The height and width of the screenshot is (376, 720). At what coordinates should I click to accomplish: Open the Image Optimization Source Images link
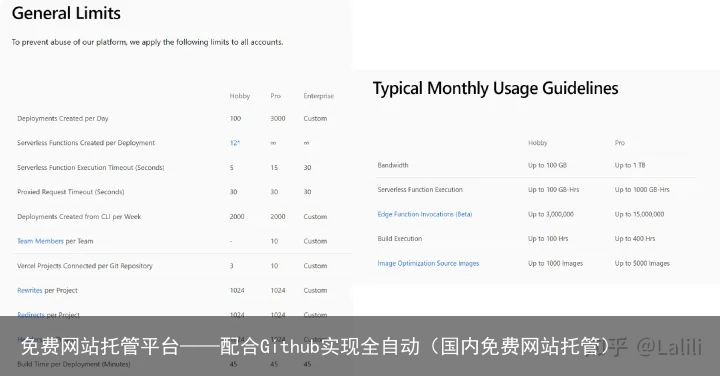(x=428, y=263)
